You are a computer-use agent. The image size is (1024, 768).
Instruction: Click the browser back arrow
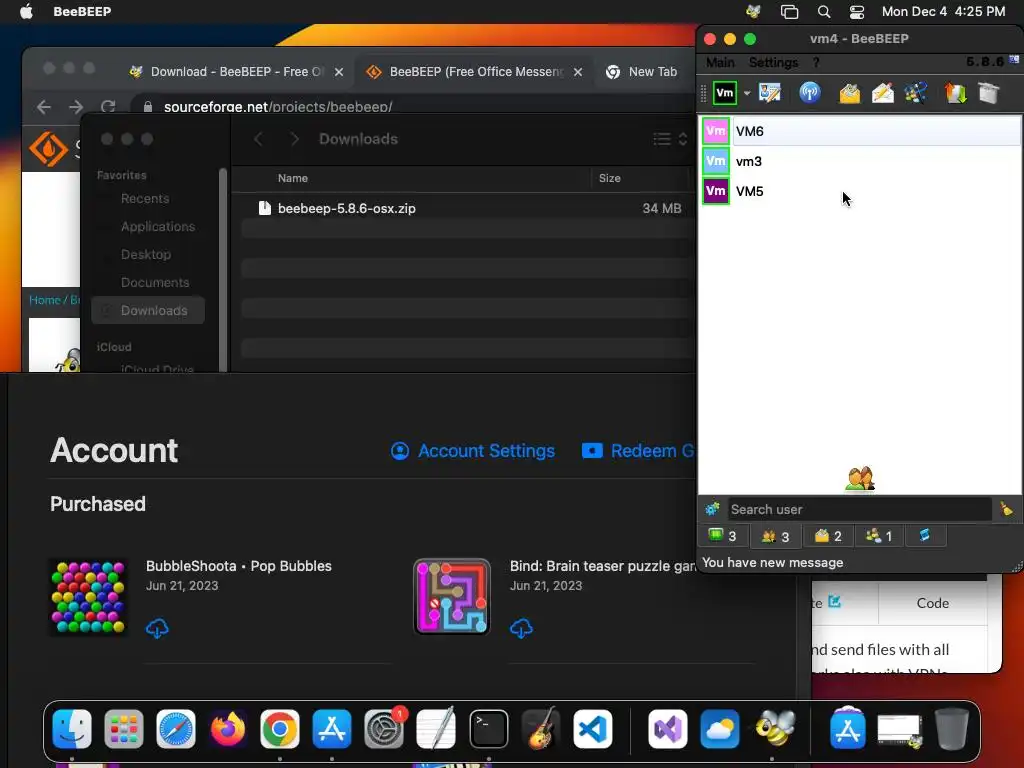tap(44, 107)
